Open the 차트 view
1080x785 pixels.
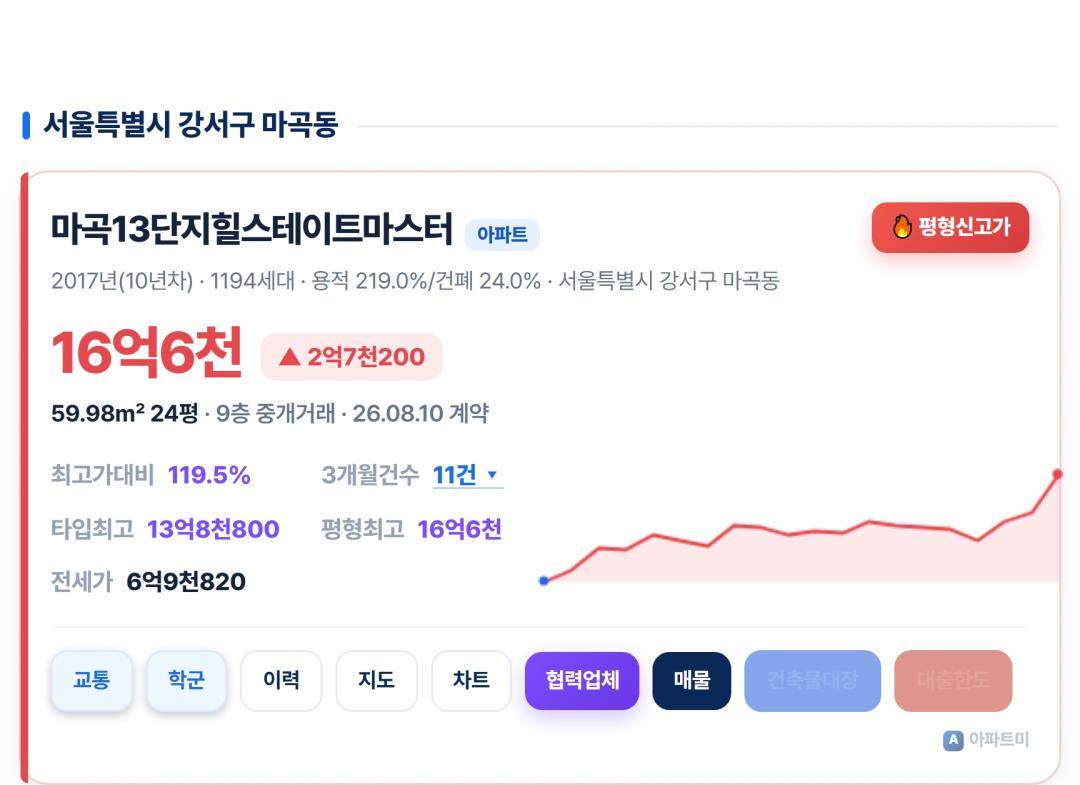pos(471,680)
